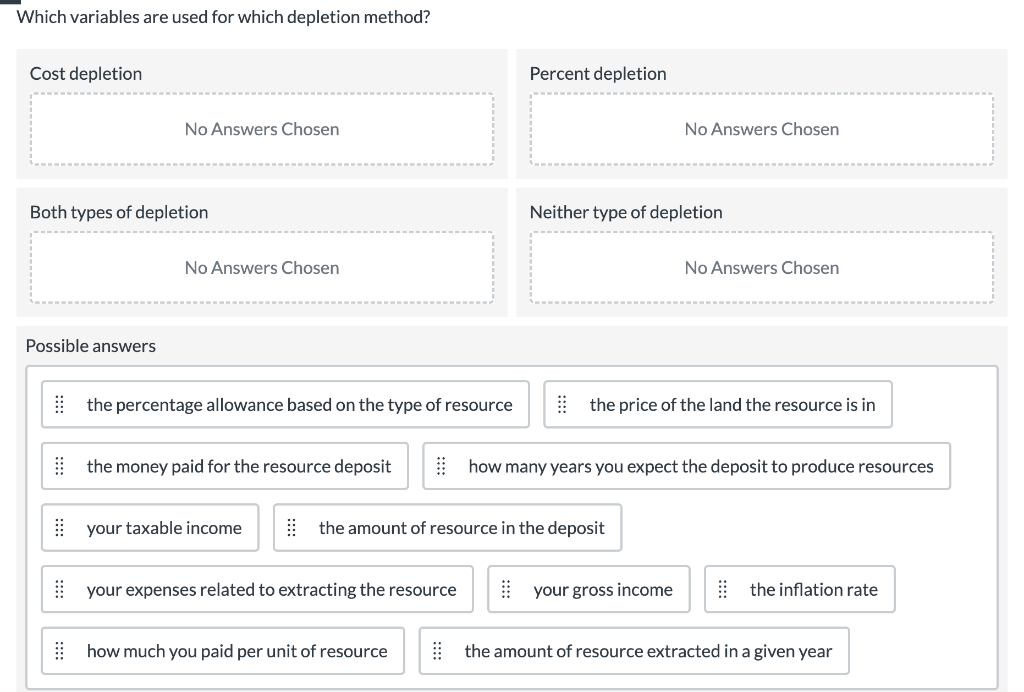Select the 'your gross income' answer chip
The width and height of the screenshot is (1024, 692).
[589, 589]
